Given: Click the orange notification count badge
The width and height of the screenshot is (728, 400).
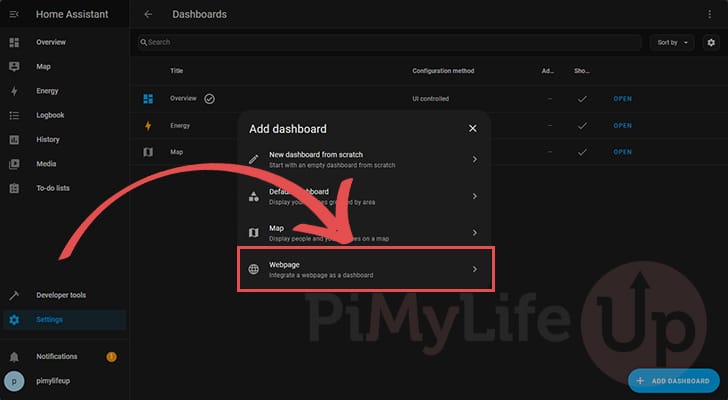Looking at the screenshot, I should click(111, 357).
